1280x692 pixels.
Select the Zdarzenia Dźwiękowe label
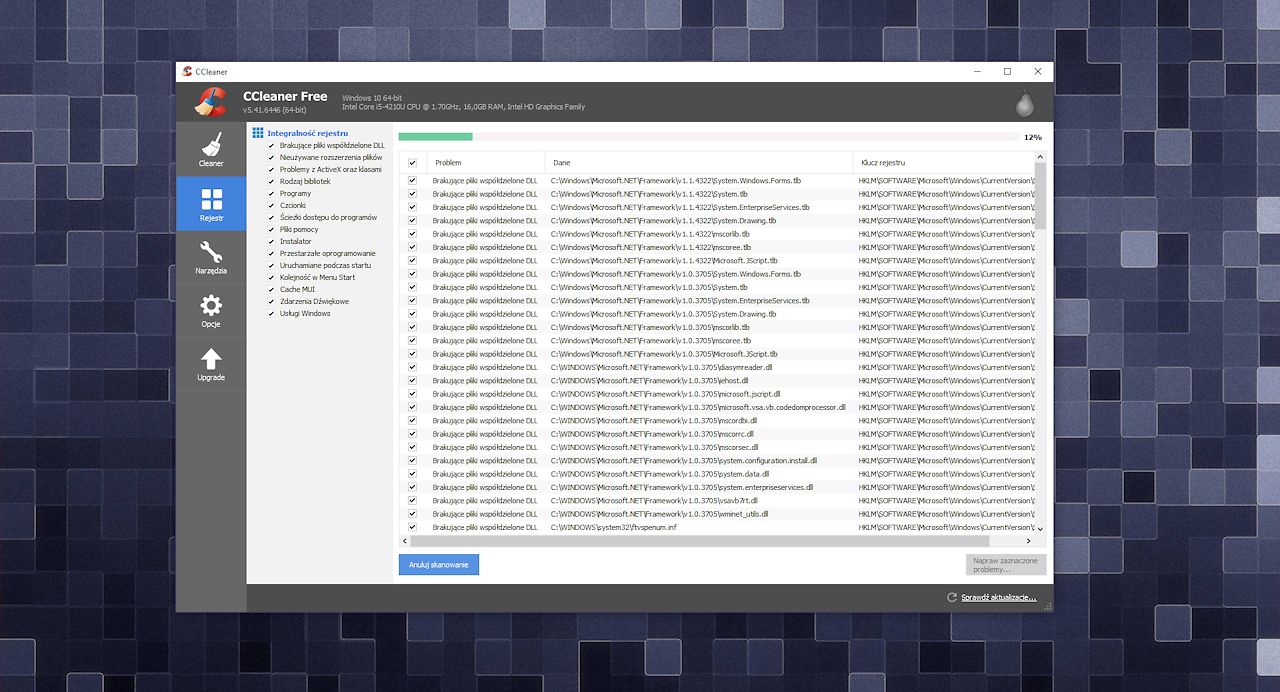click(x=314, y=301)
